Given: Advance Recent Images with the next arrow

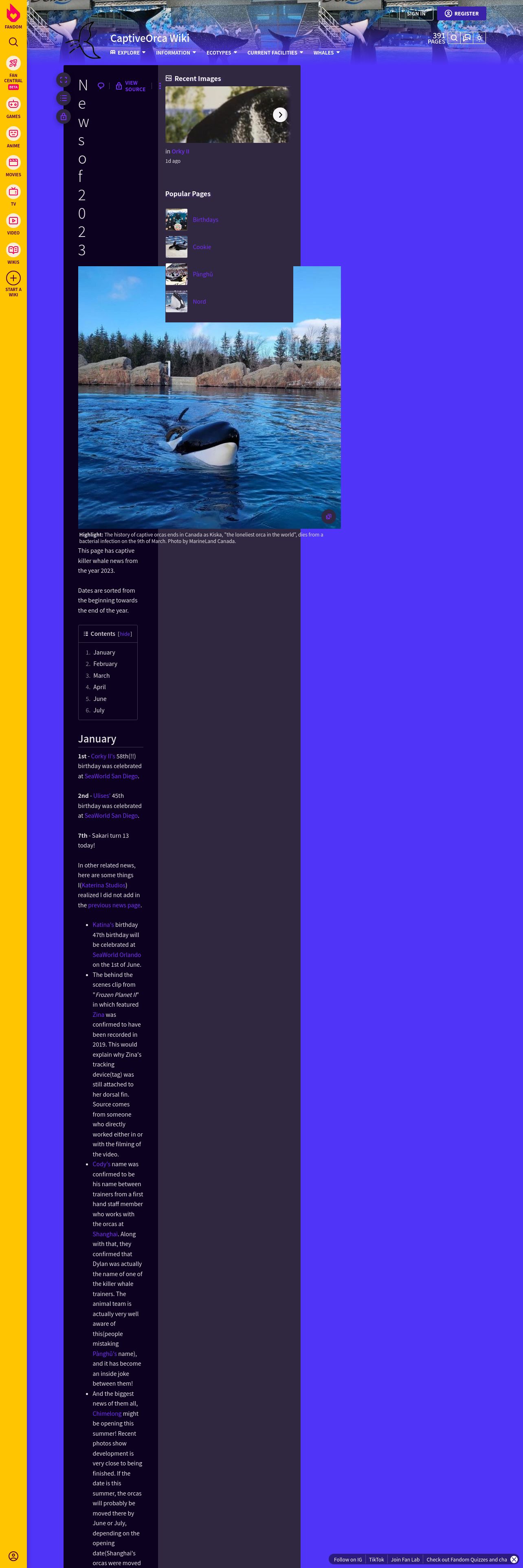Looking at the screenshot, I should [x=280, y=114].
